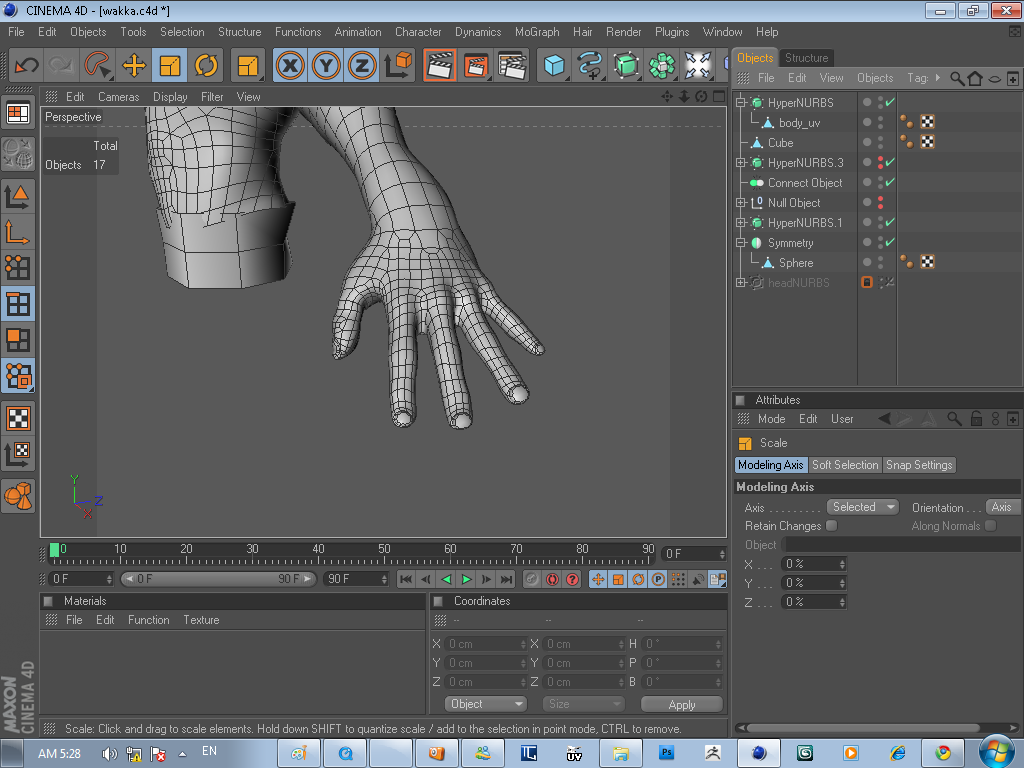Add a Cube primitive object
Viewport: 1024px width, 768px height.
[554, 65]
